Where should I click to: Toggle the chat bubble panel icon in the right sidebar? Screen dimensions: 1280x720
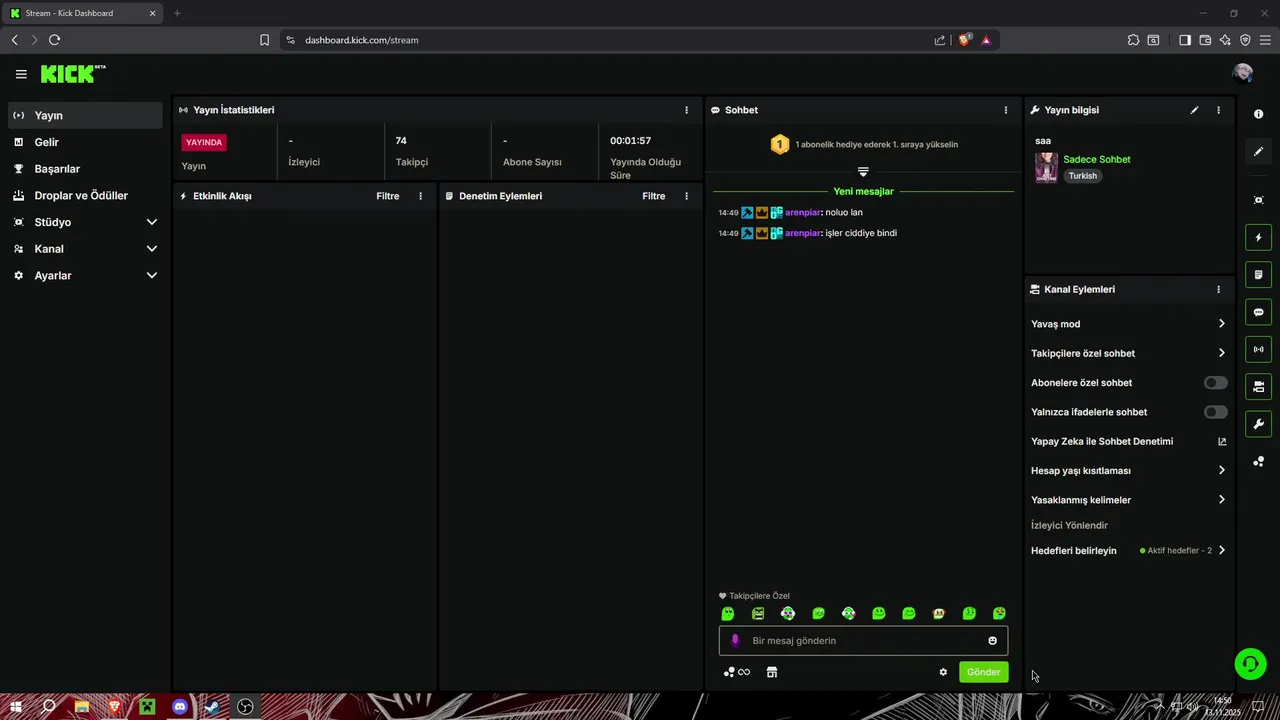pyautogui.click(x=1258, y=312)
